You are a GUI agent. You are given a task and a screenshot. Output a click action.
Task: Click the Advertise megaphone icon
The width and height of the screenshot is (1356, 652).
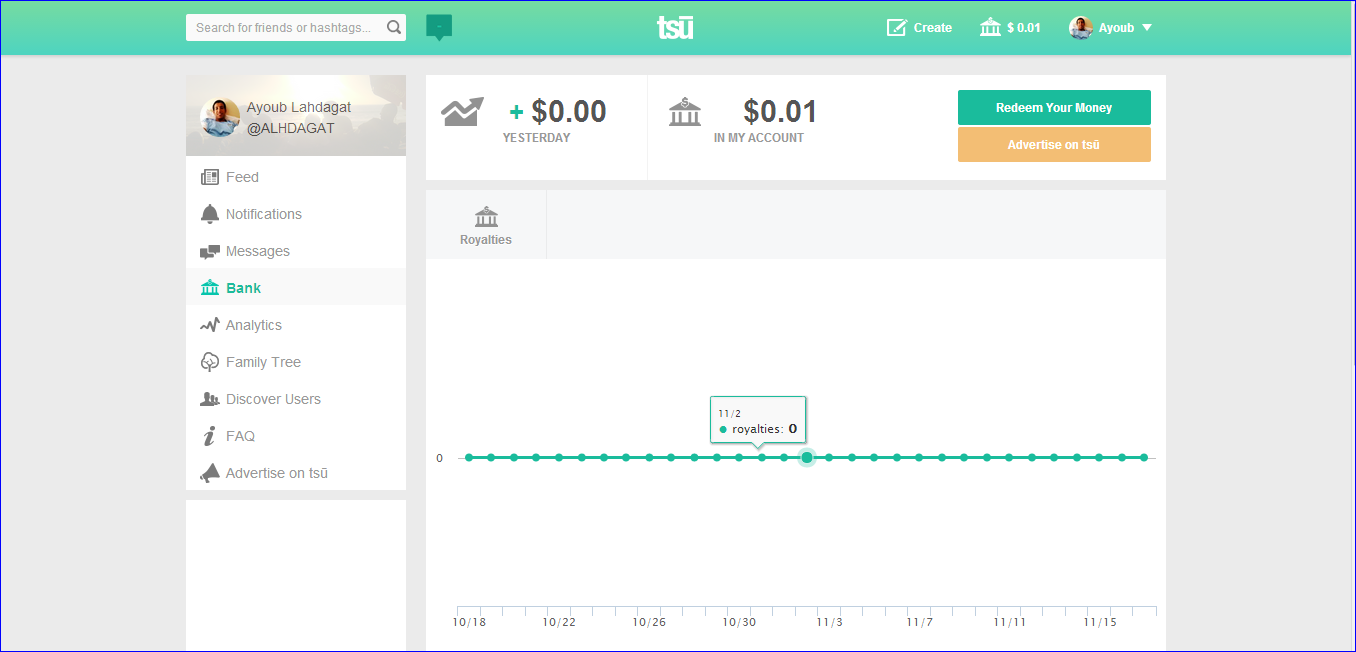click(210, 473)
